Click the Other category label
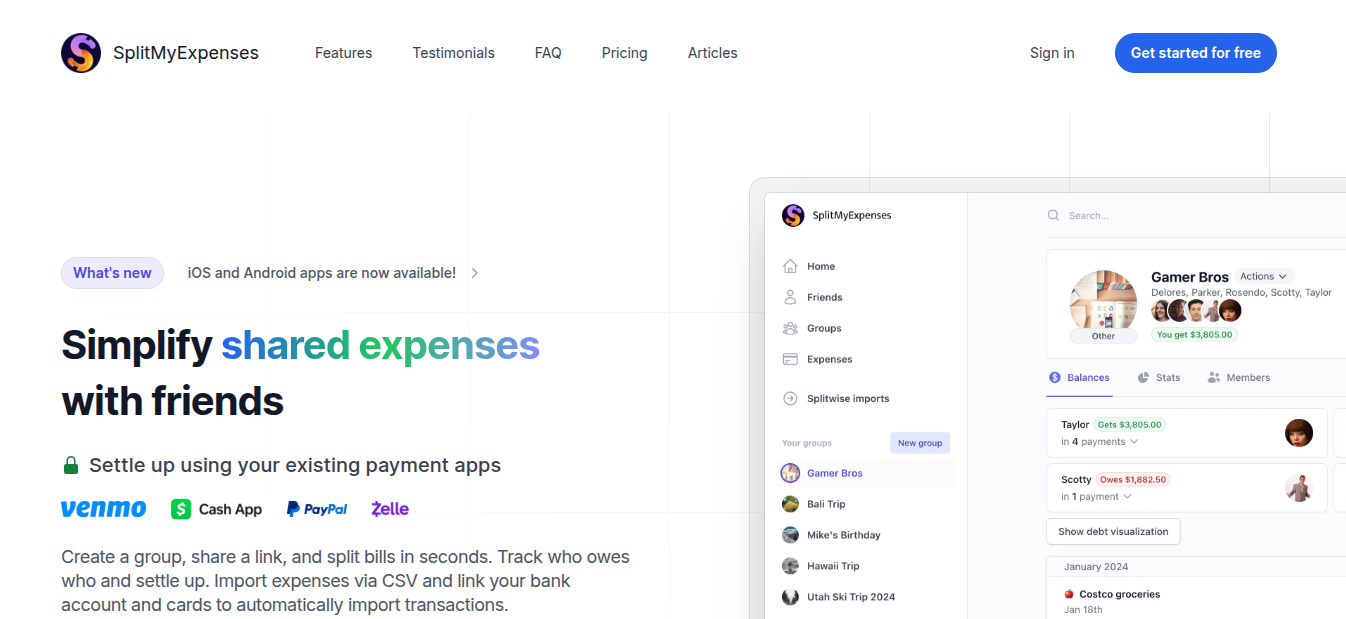Viewport: 1346px width, 619px height. click(x=1103, y=336)
